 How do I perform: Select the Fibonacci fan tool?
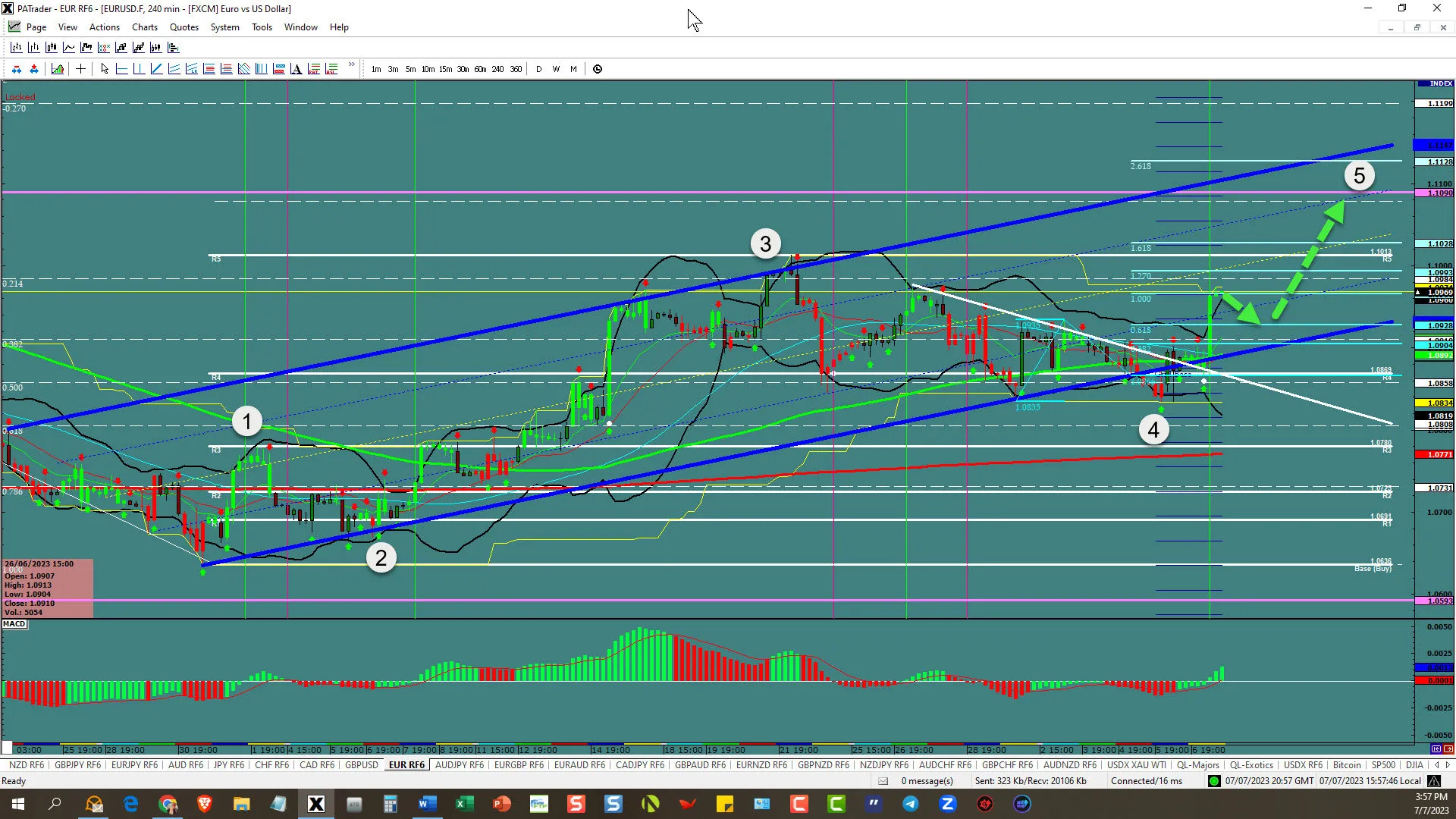[244, 69]
